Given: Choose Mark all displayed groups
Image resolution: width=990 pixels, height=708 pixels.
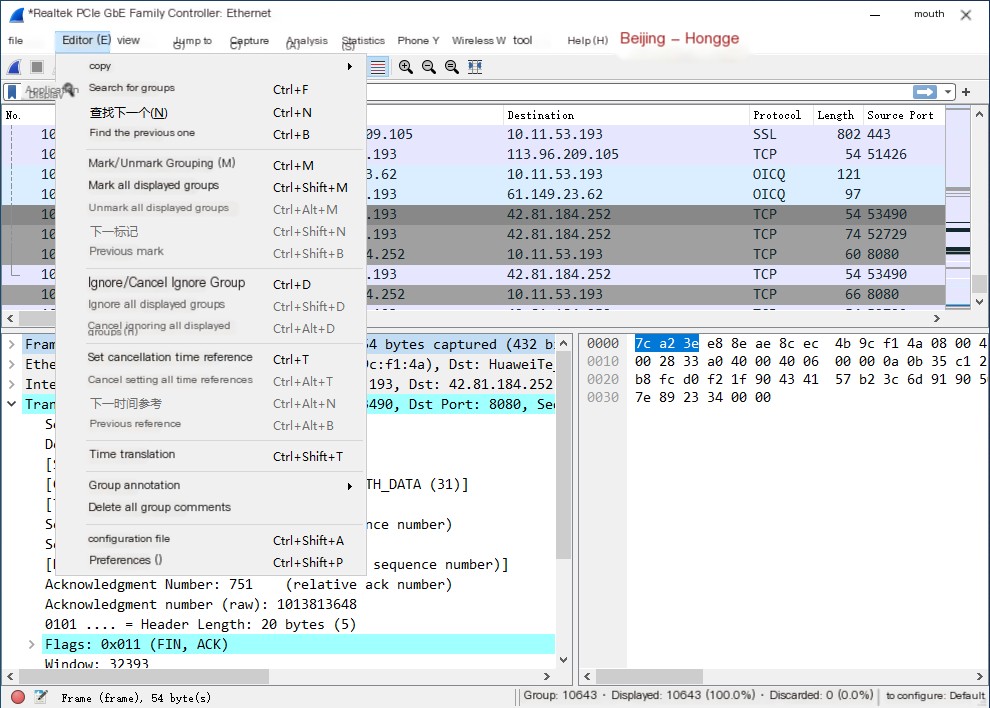Looking at the screenshot, I should click(x=212, y=186).
